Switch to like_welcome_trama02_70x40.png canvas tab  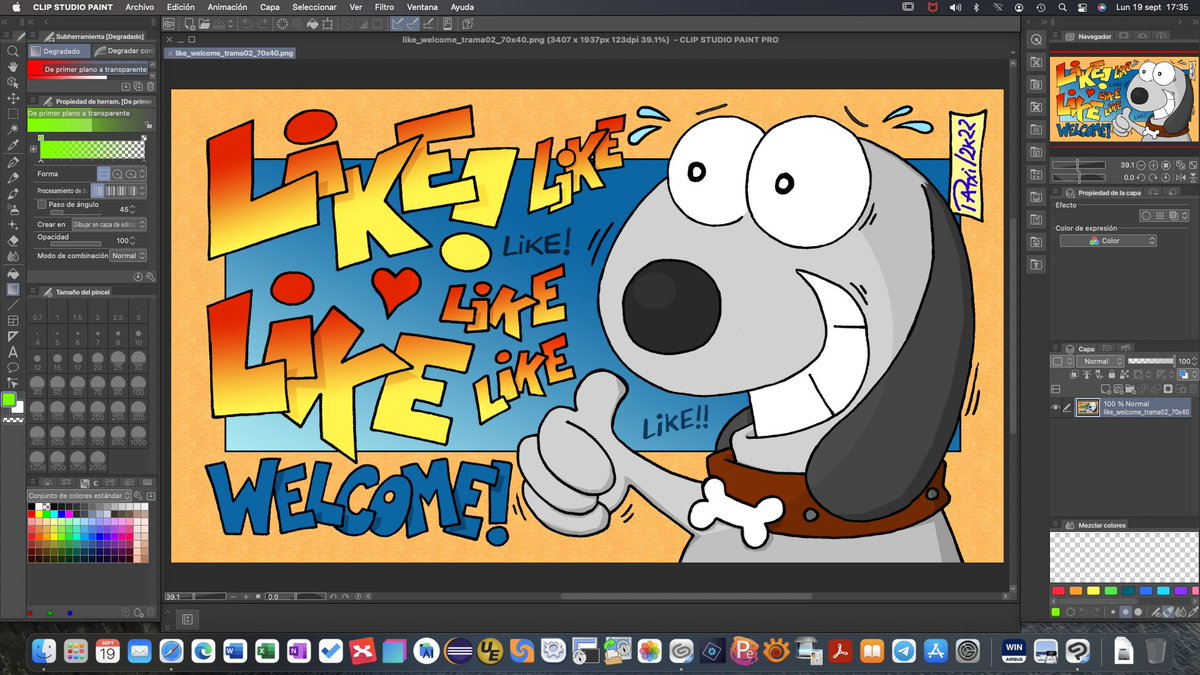229,53
